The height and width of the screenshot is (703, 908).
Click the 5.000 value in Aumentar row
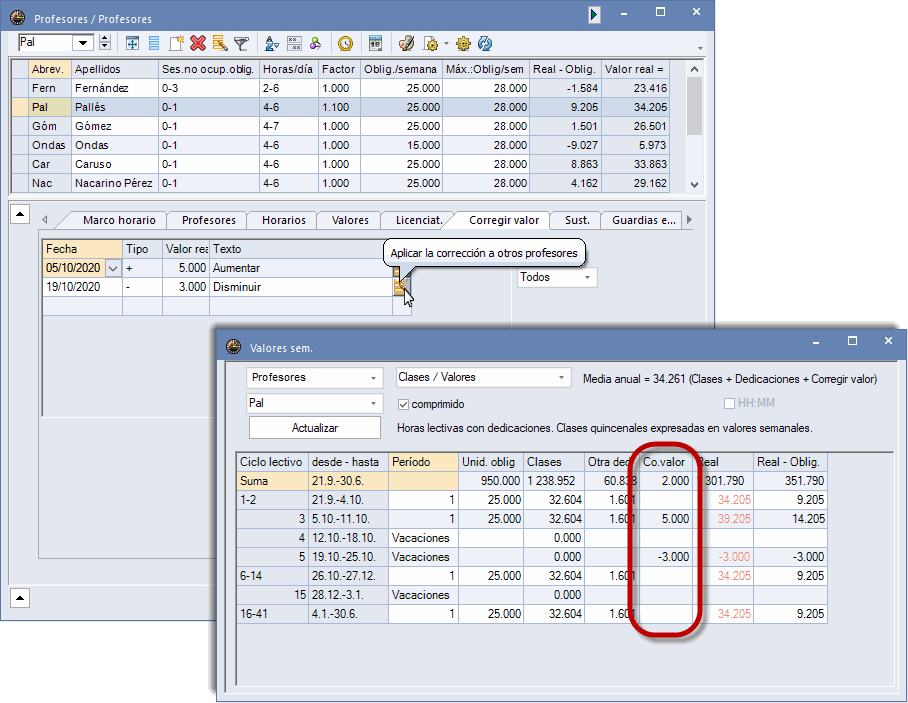(x=186, y=268)
